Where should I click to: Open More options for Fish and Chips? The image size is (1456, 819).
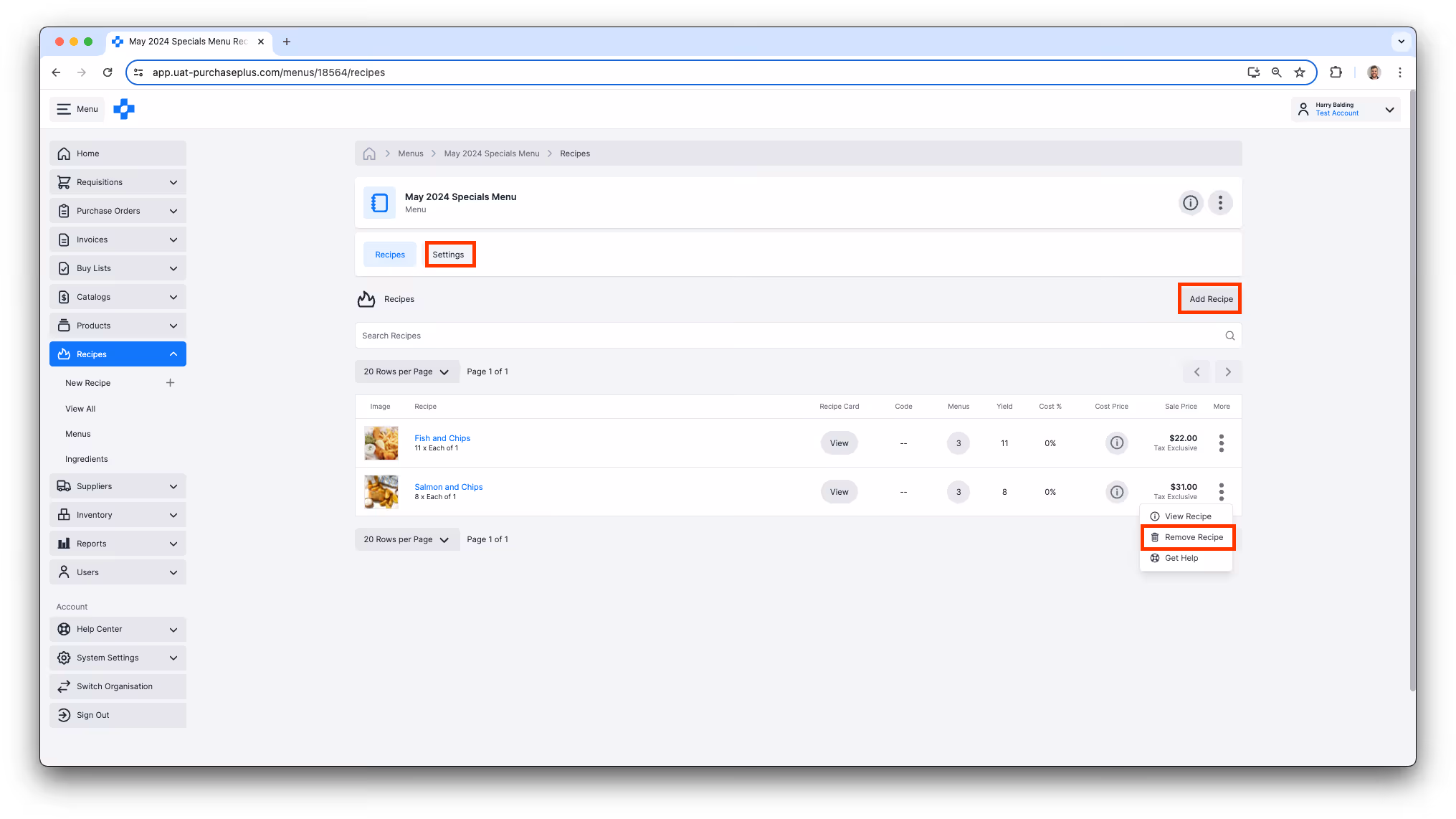pyautogui.click(x=1222, y=443)
